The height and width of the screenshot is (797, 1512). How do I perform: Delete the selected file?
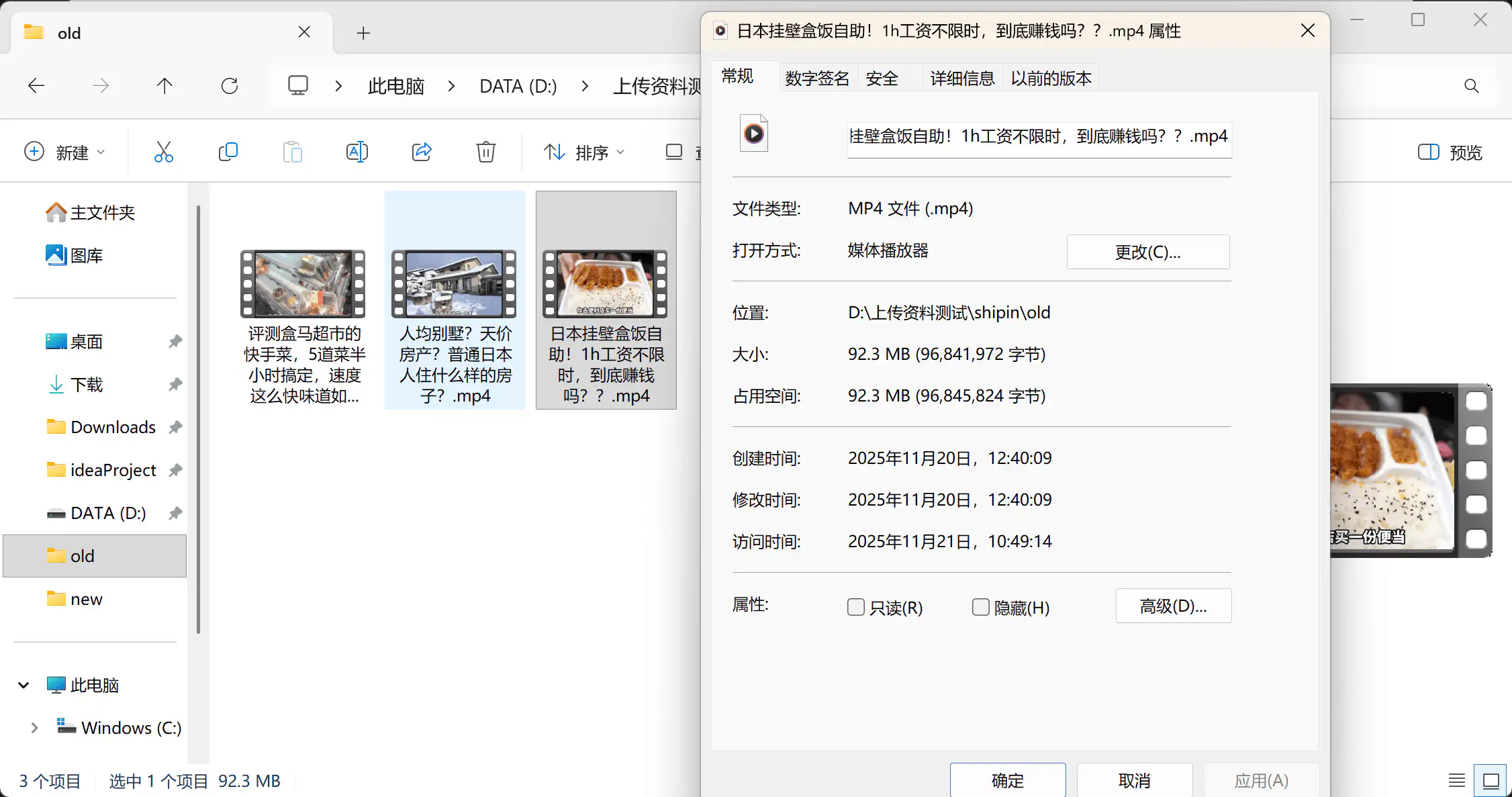pyautogui.click(x=485, y=152)
